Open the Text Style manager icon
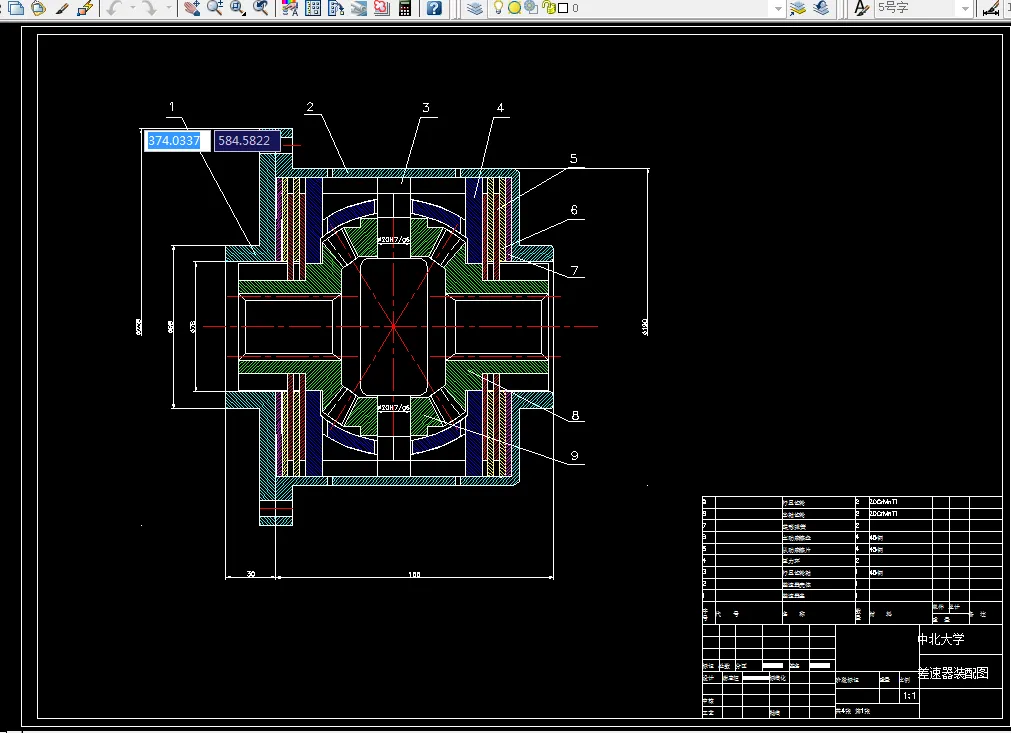This screenshot has height=733, width=1011. pyautogui.click(x=861, y=8)
